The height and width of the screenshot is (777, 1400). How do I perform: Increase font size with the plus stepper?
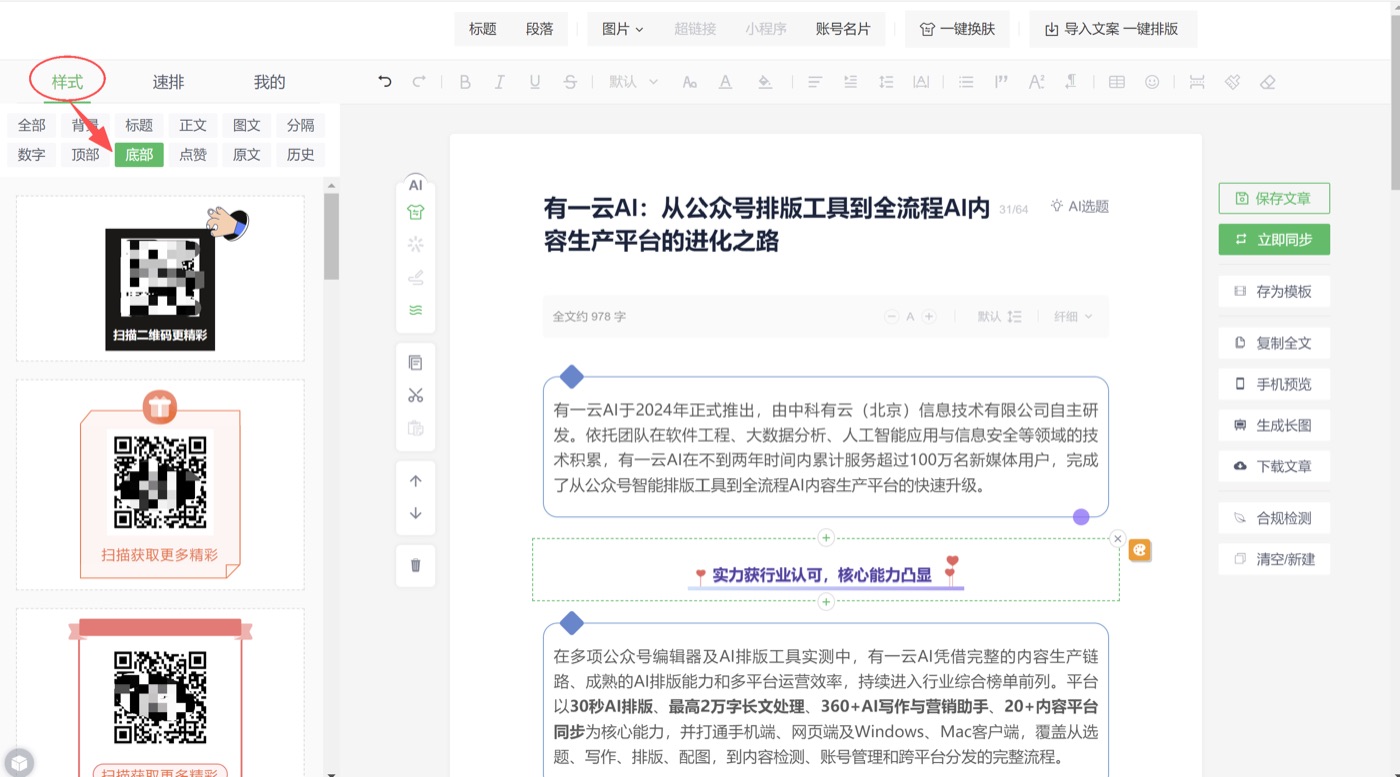[929, 316]
